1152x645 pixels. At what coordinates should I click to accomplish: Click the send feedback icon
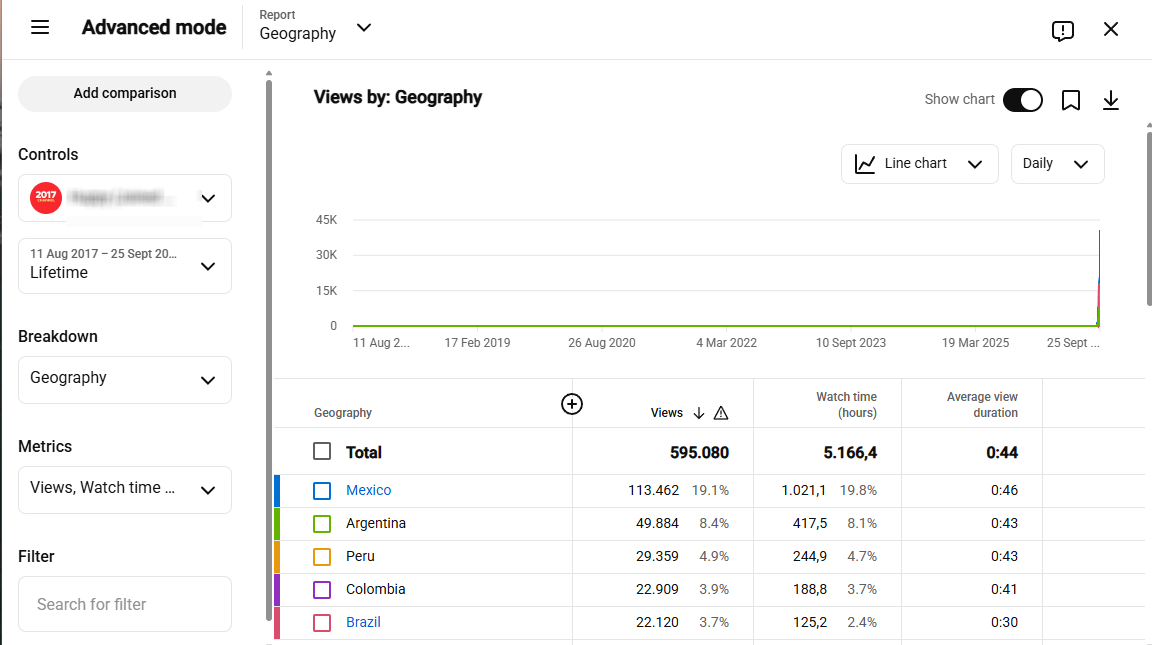[1062, 30]
